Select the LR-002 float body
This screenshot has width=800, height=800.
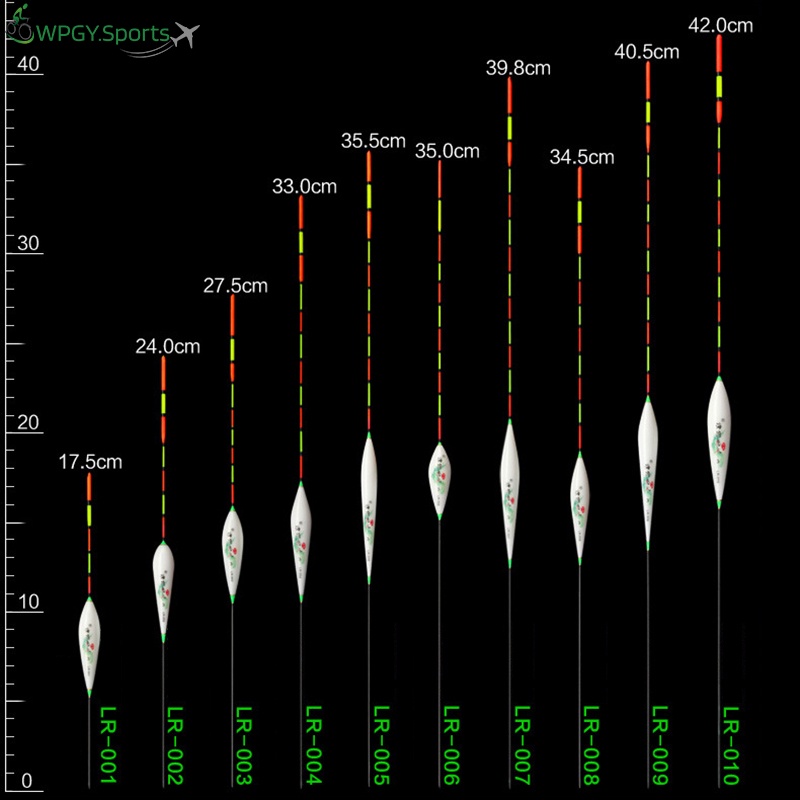coord(163,591)
